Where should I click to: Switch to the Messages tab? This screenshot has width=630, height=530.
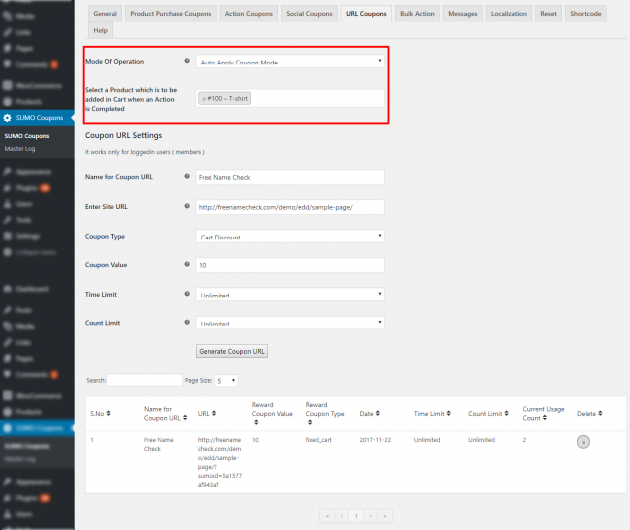pos(463,14)
